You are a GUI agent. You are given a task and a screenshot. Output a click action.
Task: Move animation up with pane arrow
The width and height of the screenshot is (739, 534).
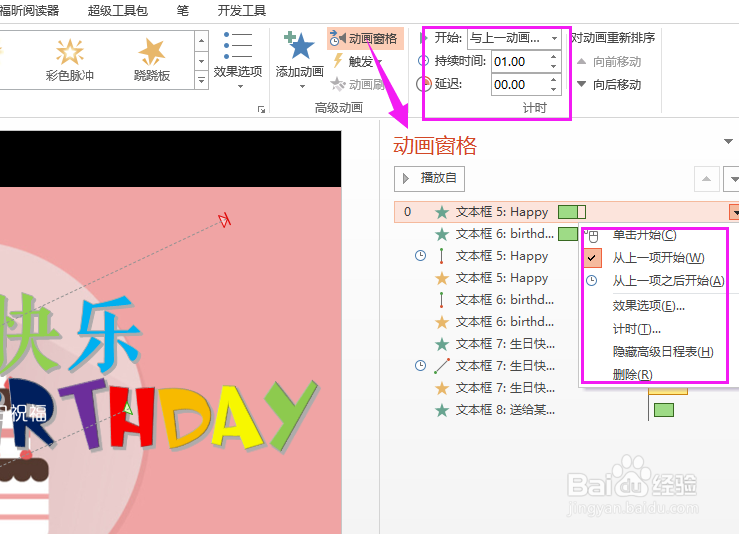(x=706, y=179)
